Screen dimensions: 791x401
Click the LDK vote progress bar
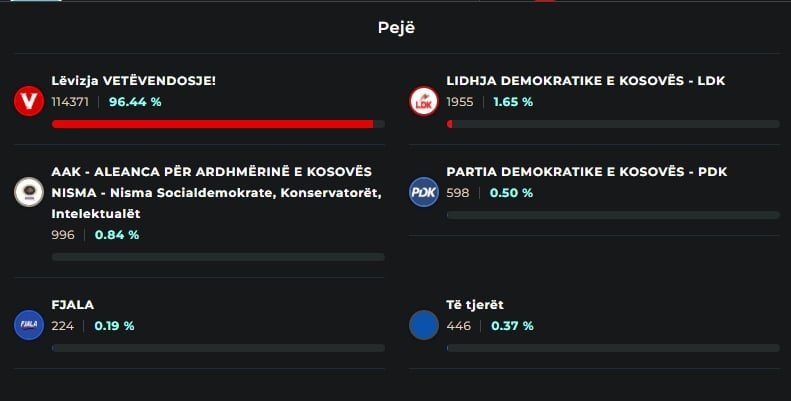[x=613, y=124]
